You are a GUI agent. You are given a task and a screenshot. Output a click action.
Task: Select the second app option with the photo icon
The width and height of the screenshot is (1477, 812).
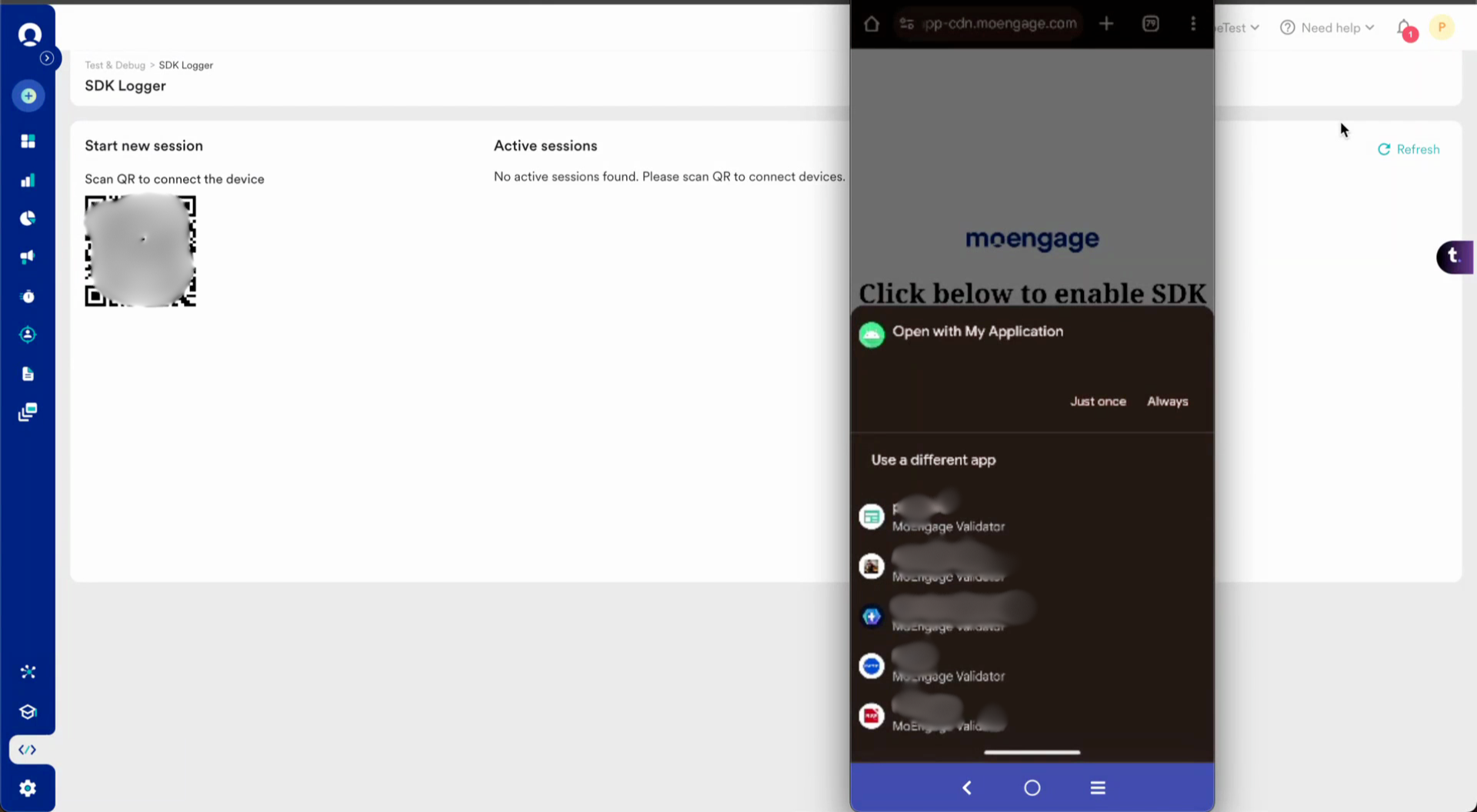click(x=1032, y=567)
